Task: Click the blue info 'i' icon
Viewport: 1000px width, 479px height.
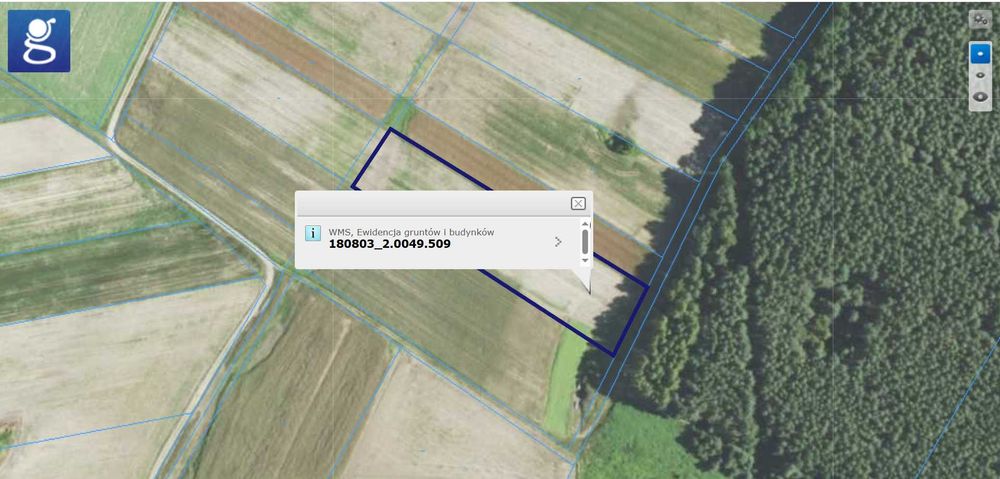Action: tap(312, 233)
